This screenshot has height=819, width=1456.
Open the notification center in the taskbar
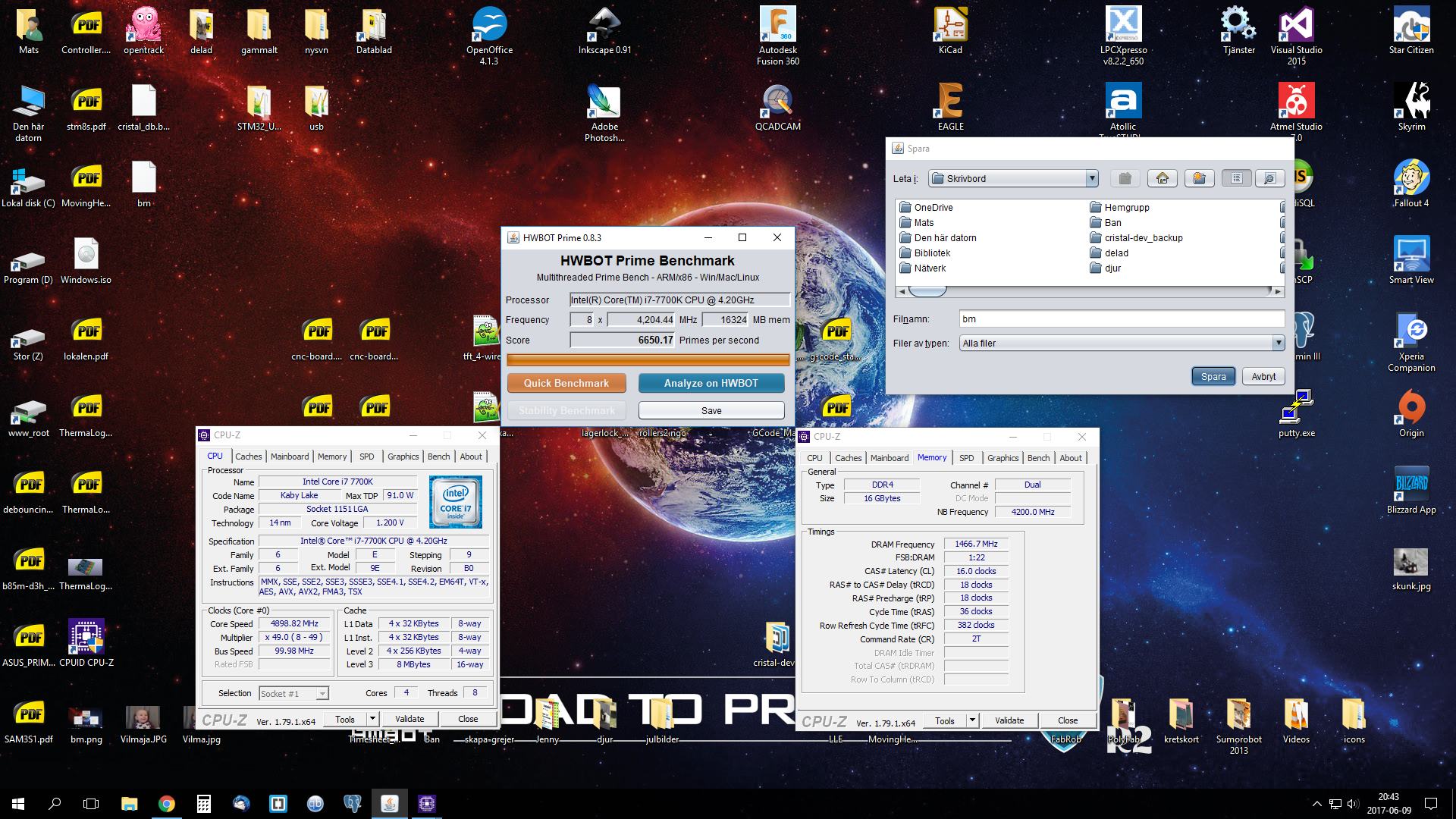point(1431,804)
